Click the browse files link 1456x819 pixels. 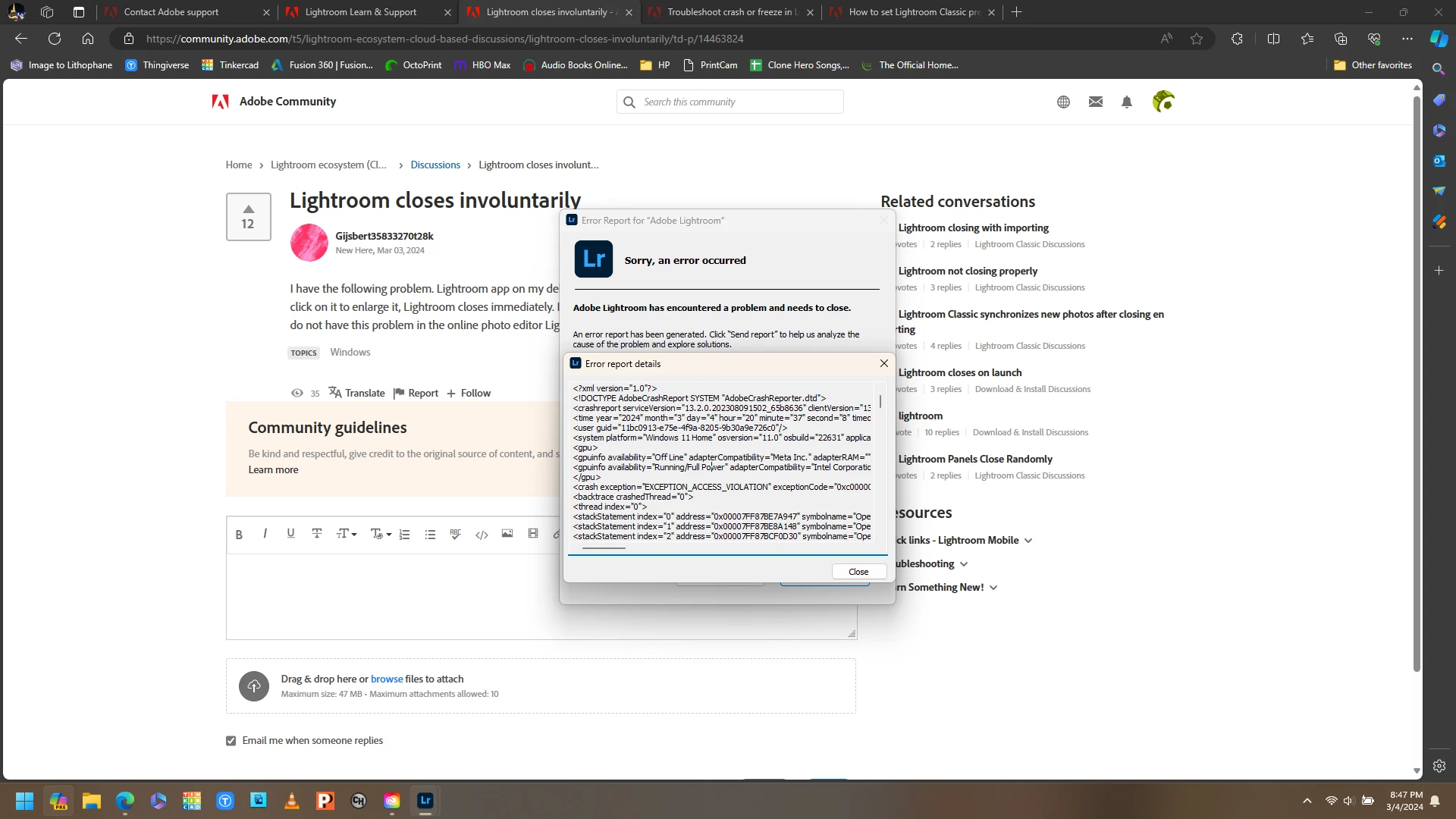tap(387, 679)
